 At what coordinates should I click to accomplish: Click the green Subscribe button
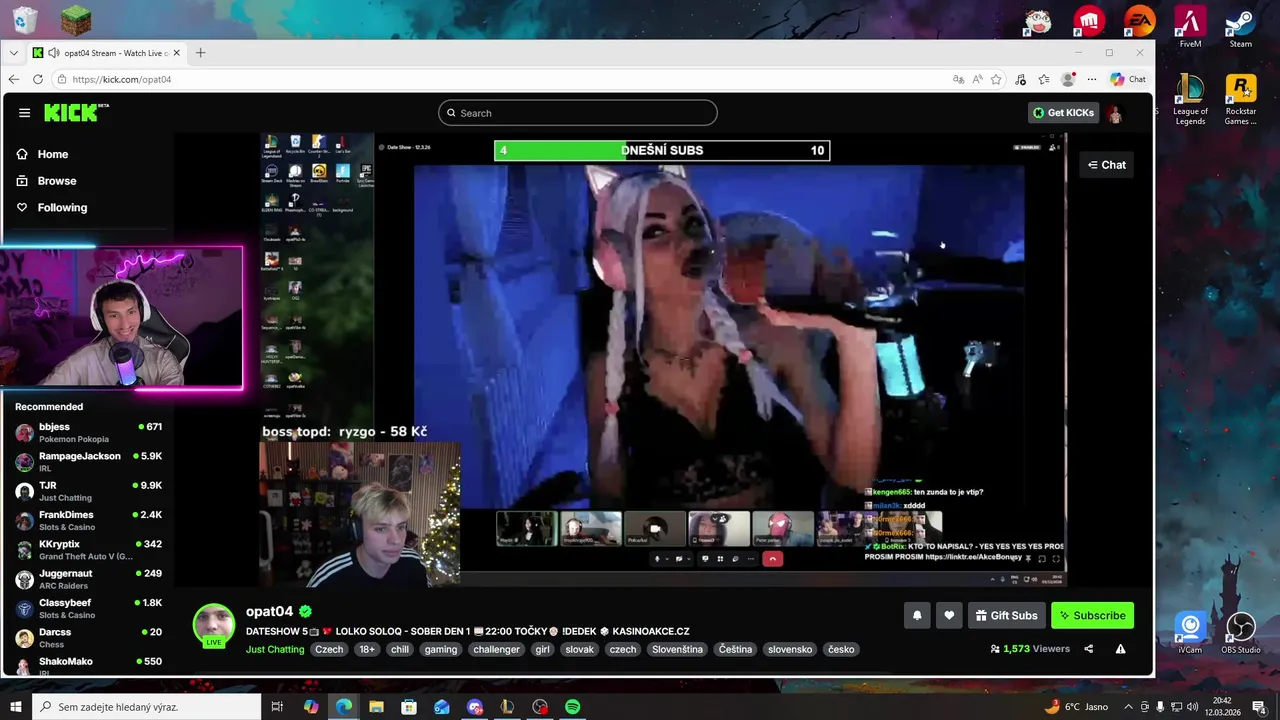[1092, 616]
